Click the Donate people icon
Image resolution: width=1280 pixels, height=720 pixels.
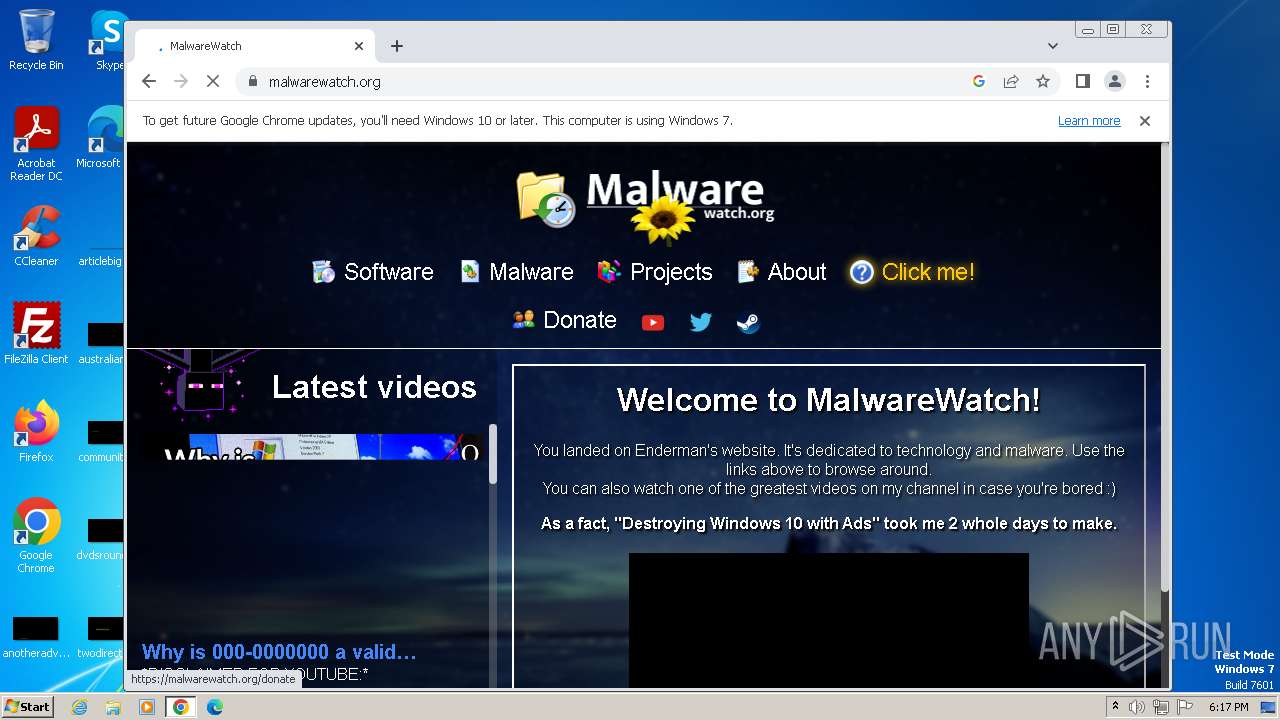coord(524,320)
